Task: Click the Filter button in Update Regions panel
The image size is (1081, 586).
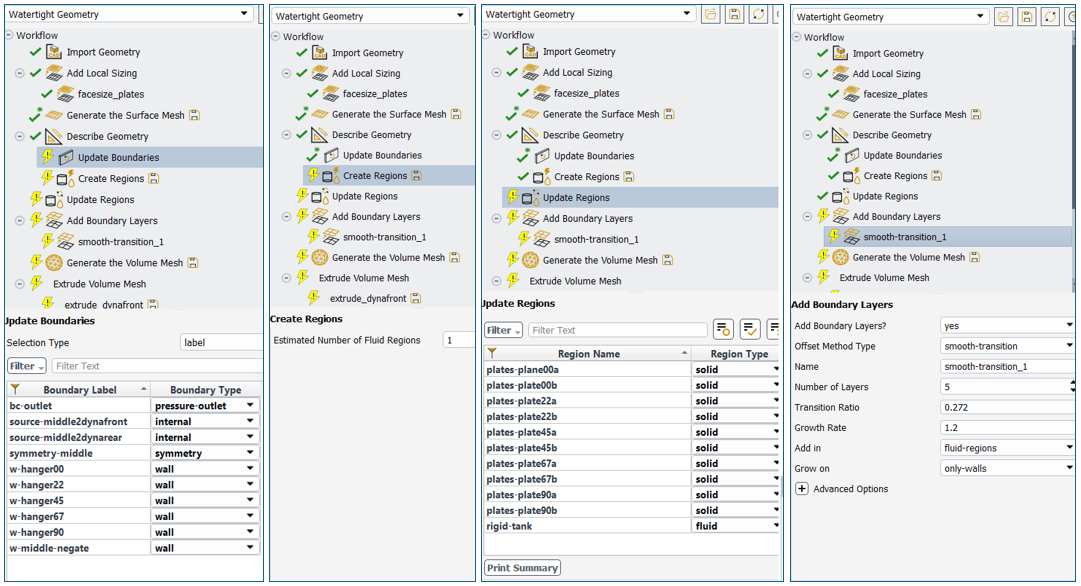Action: click(503, 330)
